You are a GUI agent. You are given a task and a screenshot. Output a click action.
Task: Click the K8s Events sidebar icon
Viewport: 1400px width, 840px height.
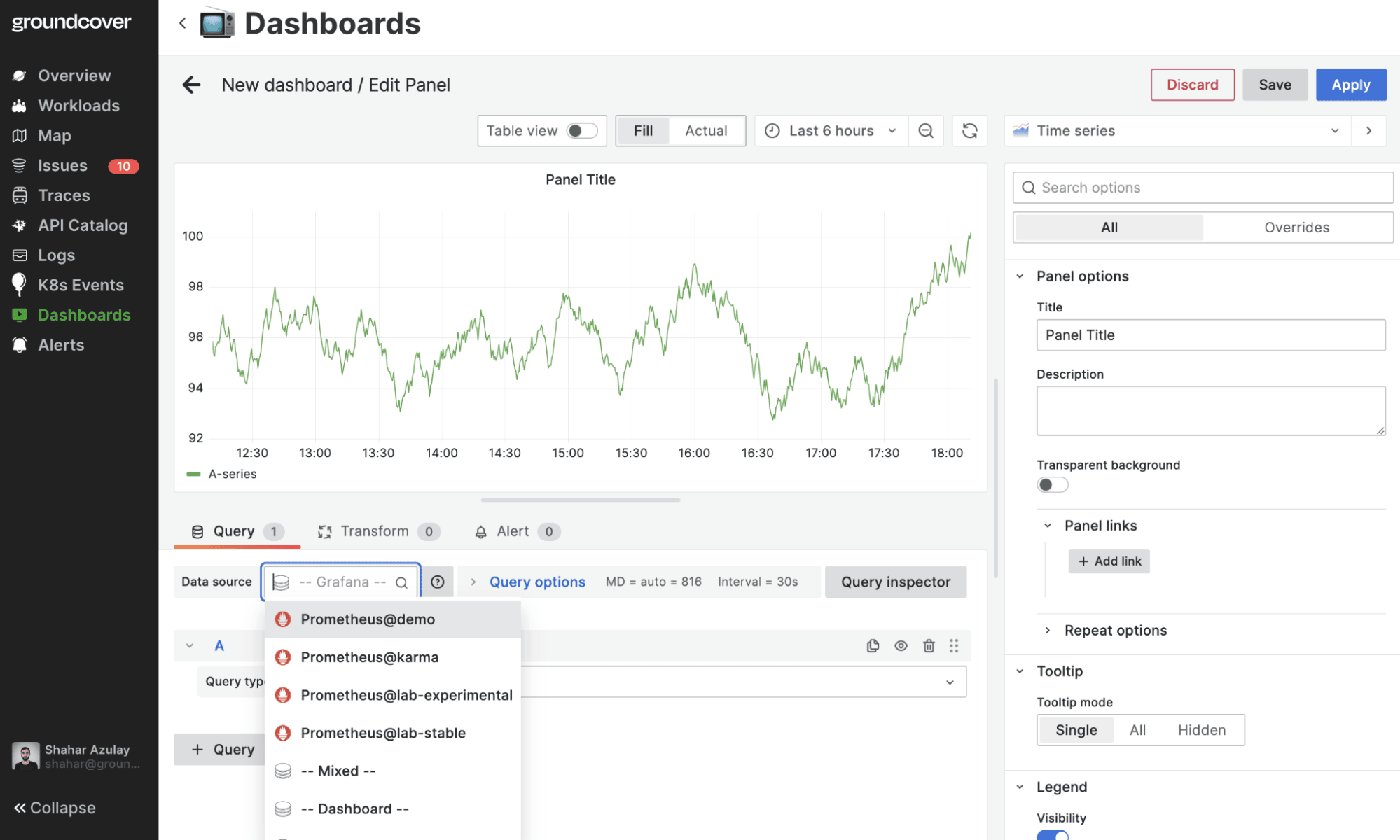tap(19, 285)
